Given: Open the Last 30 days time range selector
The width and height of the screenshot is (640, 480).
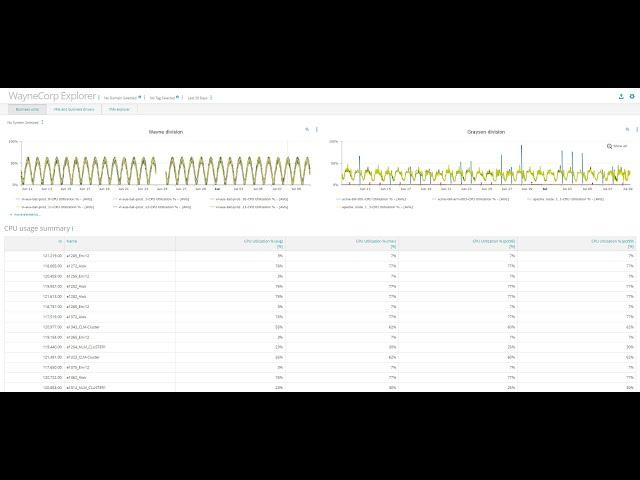Looking at the screenshot, I should (200, 98).
